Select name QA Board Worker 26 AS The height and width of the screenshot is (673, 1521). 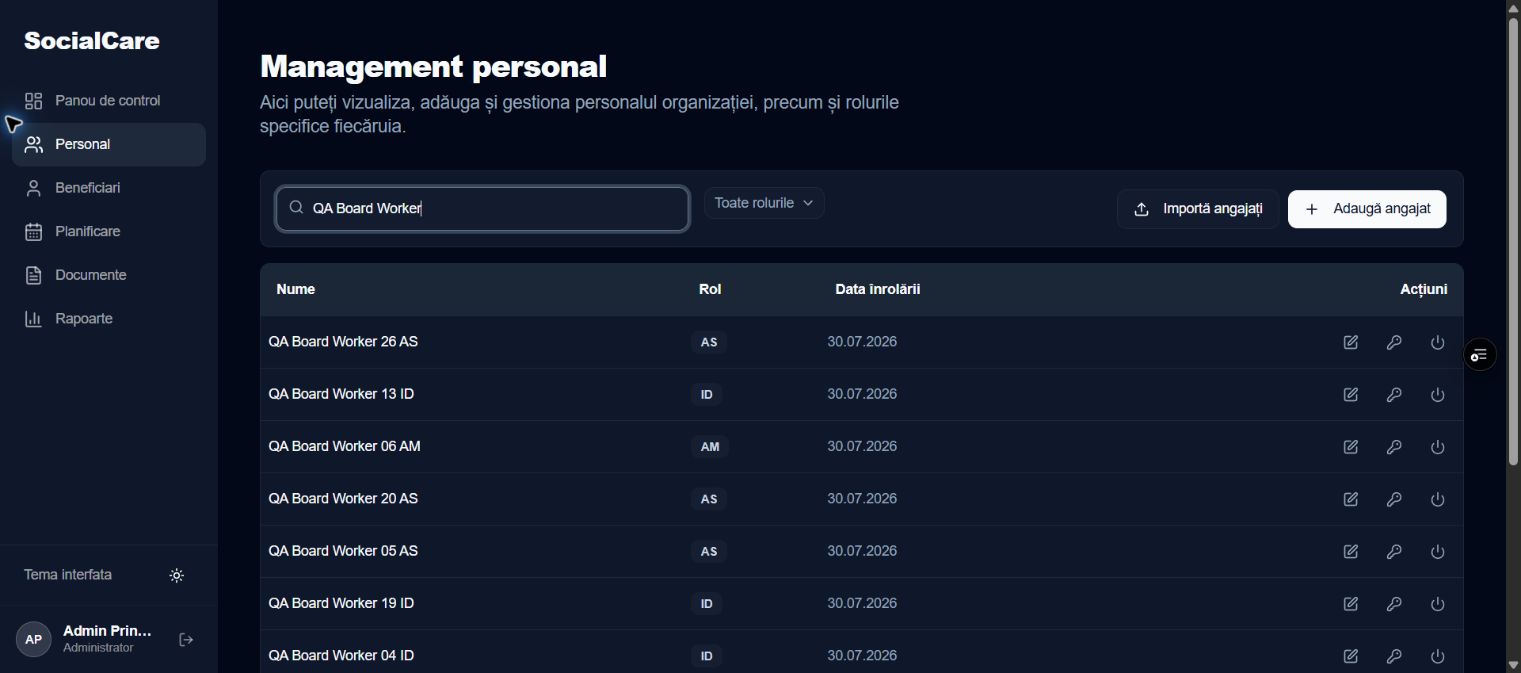343,342
